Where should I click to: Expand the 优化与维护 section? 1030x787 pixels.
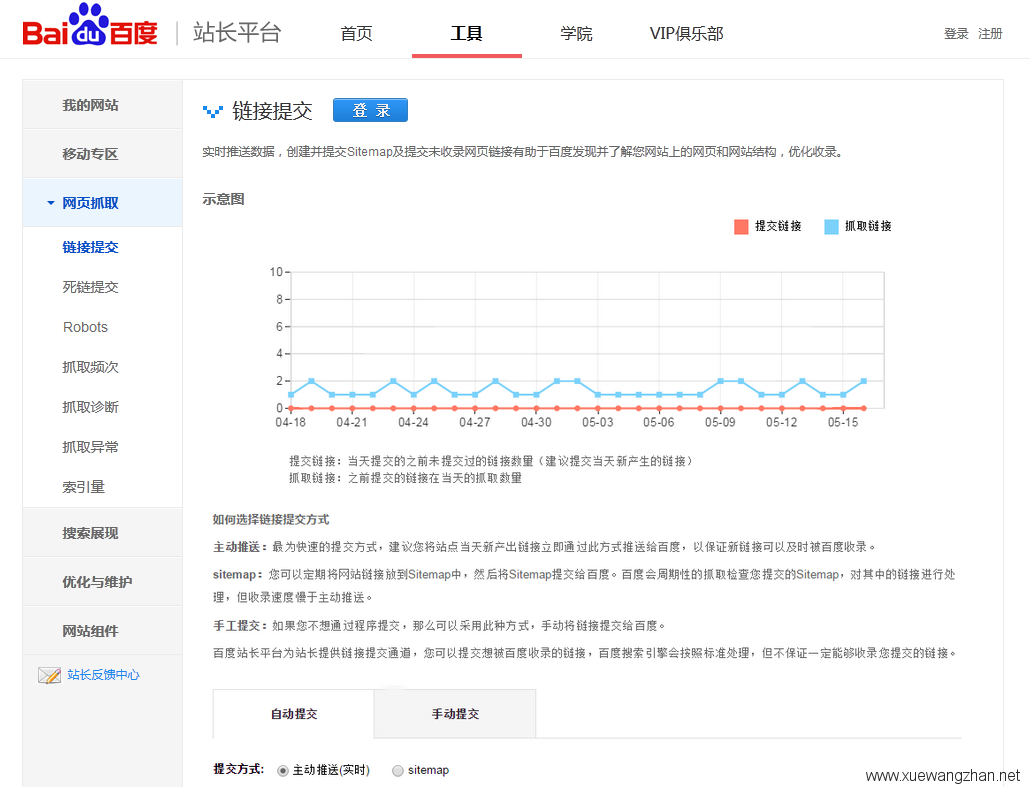[93, 581]
